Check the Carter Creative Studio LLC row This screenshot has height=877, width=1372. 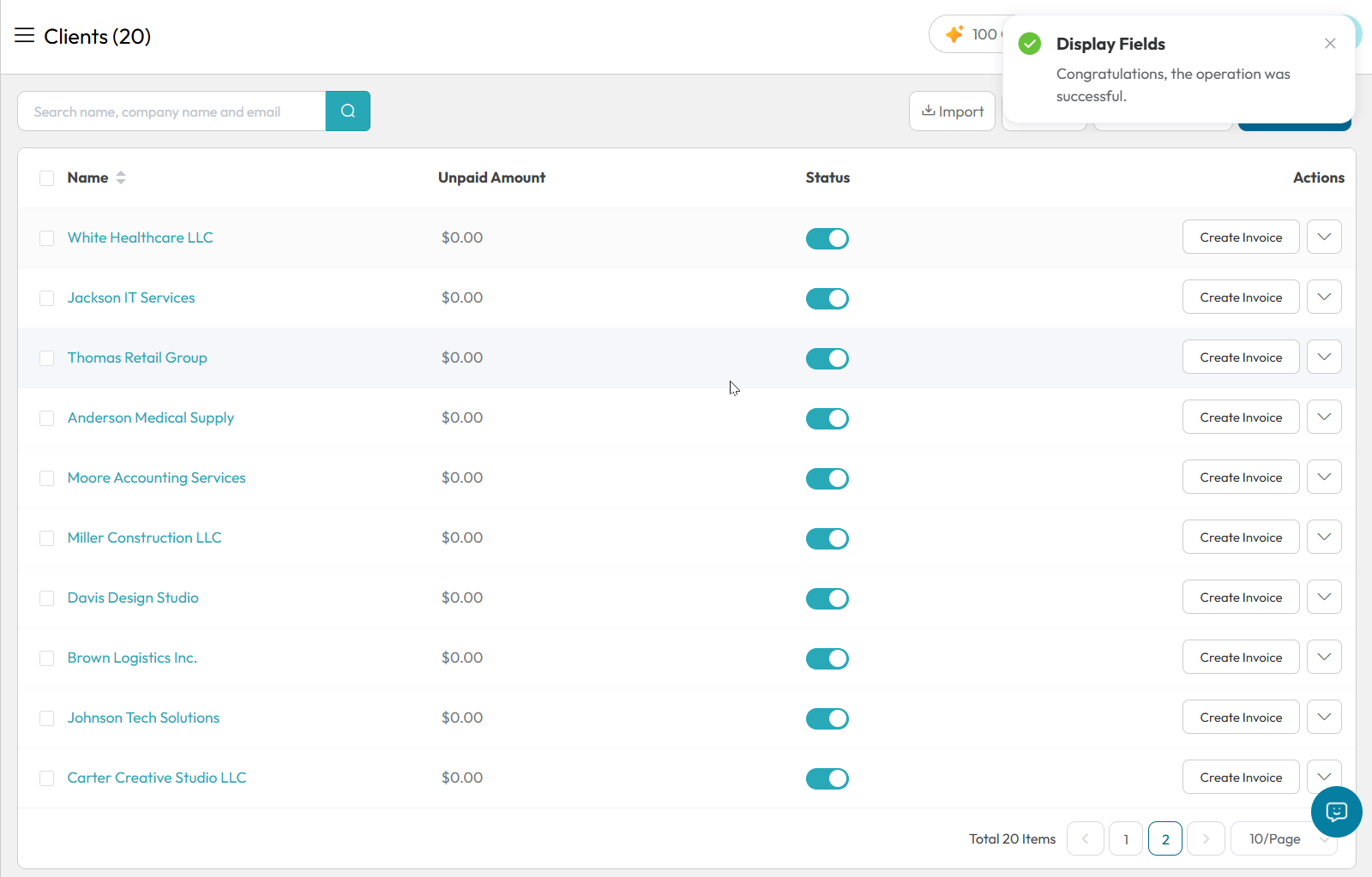(x=47, y=778)
